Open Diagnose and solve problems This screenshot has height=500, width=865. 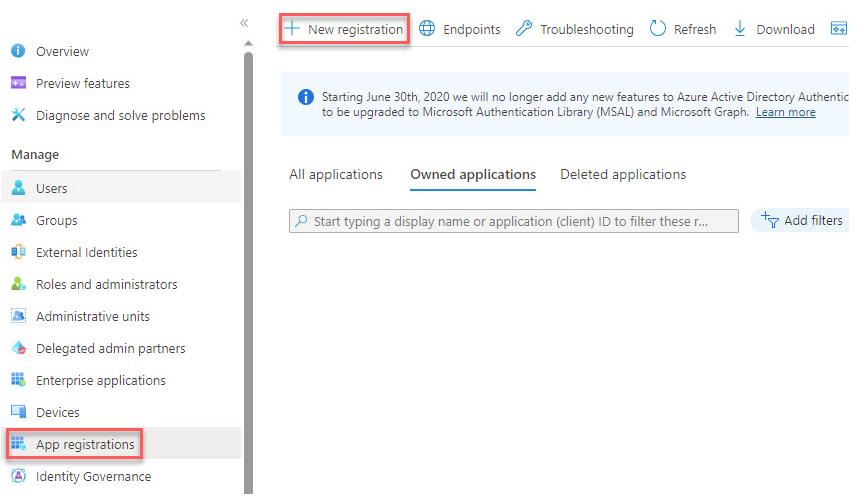pyautogui.click(x=120, y=115)
